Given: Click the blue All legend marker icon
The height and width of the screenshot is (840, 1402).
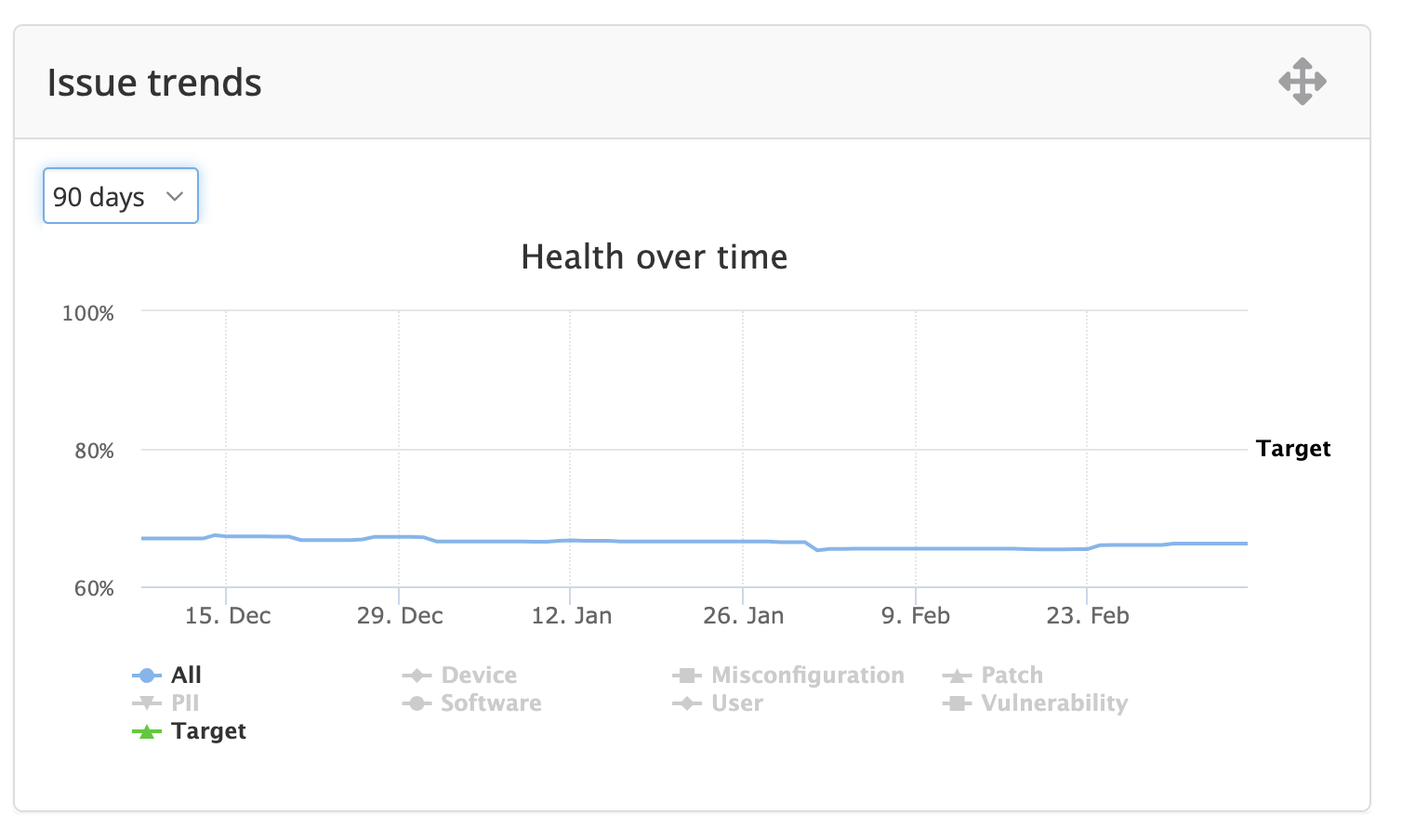Looking at the screenshot, I should pyautogui.click(x=147, y=676).
